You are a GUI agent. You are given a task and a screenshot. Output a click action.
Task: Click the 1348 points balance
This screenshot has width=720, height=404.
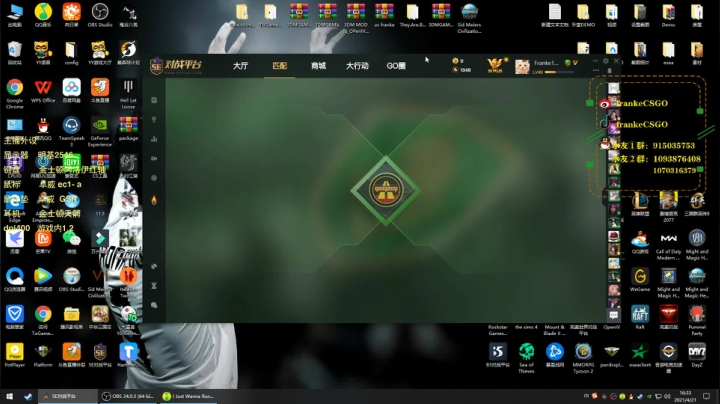point(462,70)
